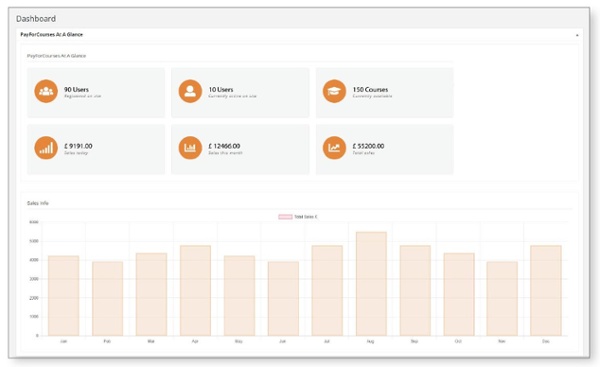Click the Feb bar in sales chart
Screen dimensions: 600x367
click(x=108, y=298)
